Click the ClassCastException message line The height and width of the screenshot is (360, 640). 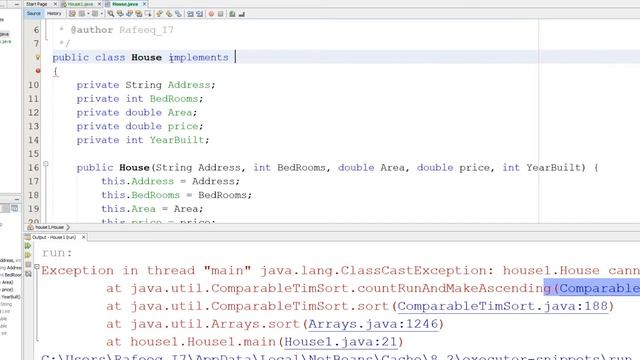[340, 270]
